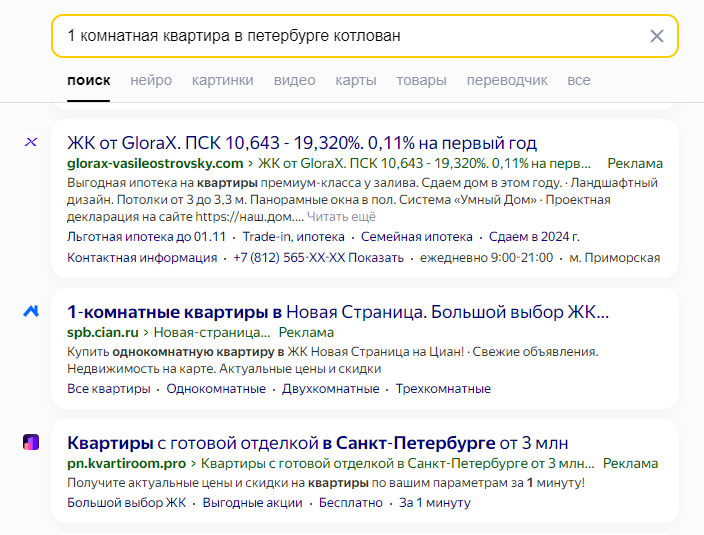Open "Квартиры с готовой отделкой" result title

317,443
